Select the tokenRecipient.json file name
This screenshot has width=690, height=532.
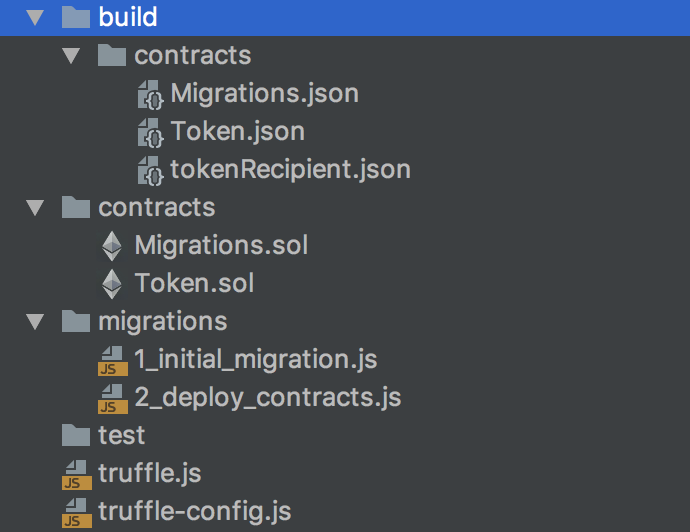(x=290, y=170)
